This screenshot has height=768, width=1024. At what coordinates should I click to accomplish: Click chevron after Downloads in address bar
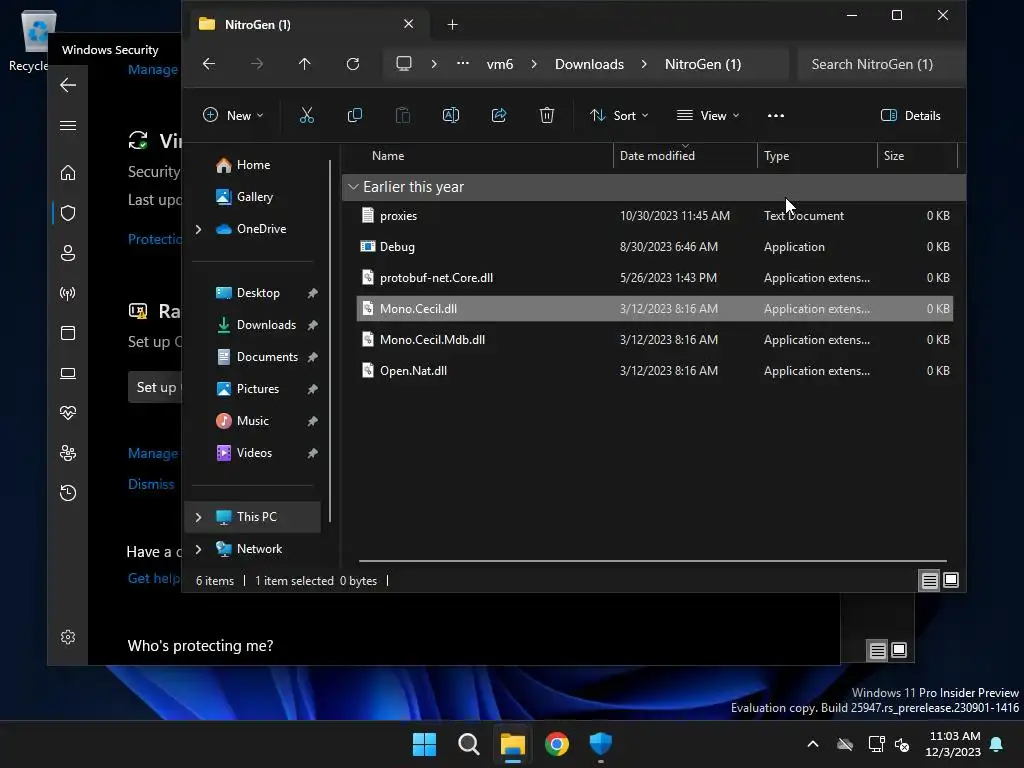[x=644, y=64]
